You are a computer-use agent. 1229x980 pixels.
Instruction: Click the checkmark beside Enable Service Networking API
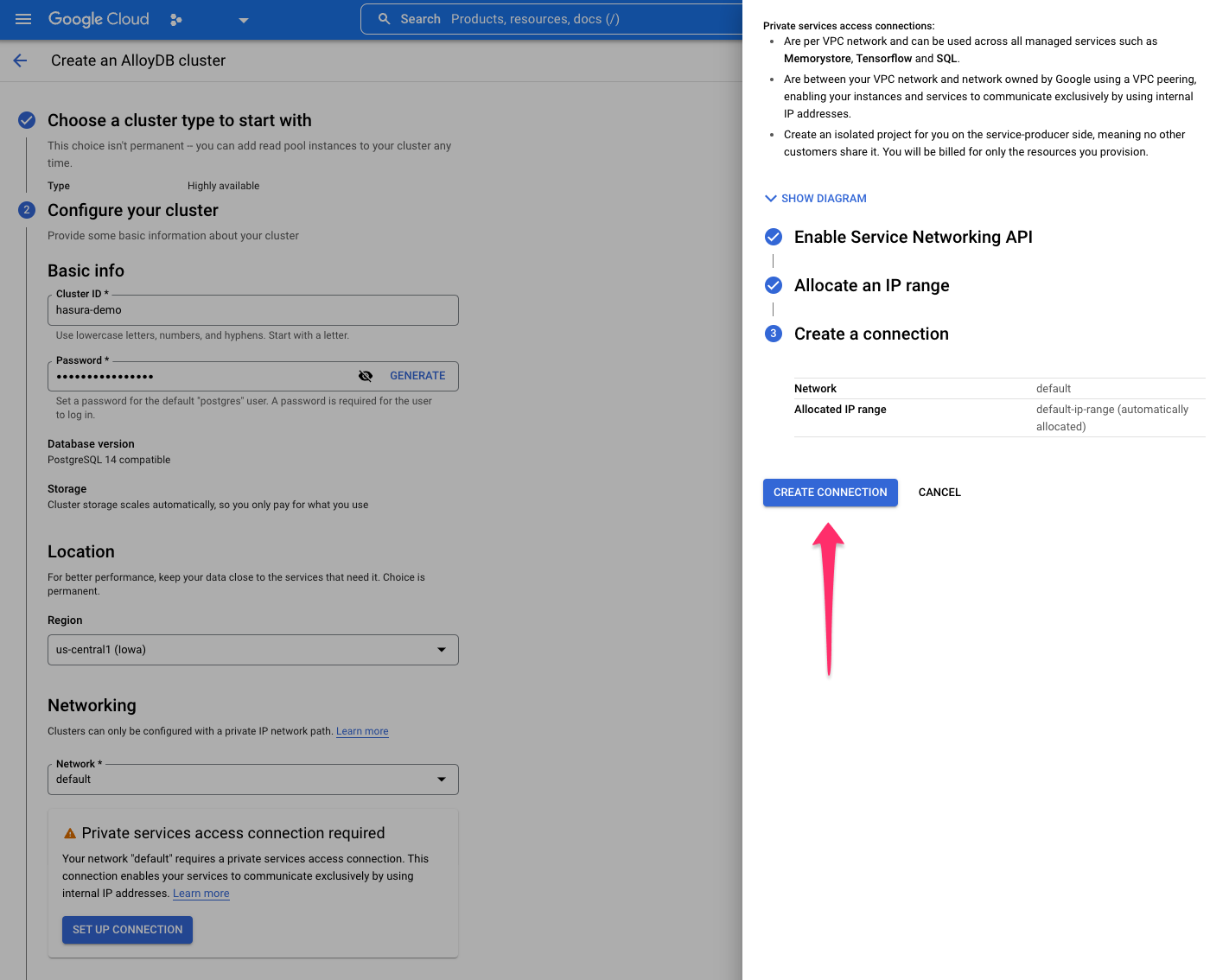pos(773,236)
